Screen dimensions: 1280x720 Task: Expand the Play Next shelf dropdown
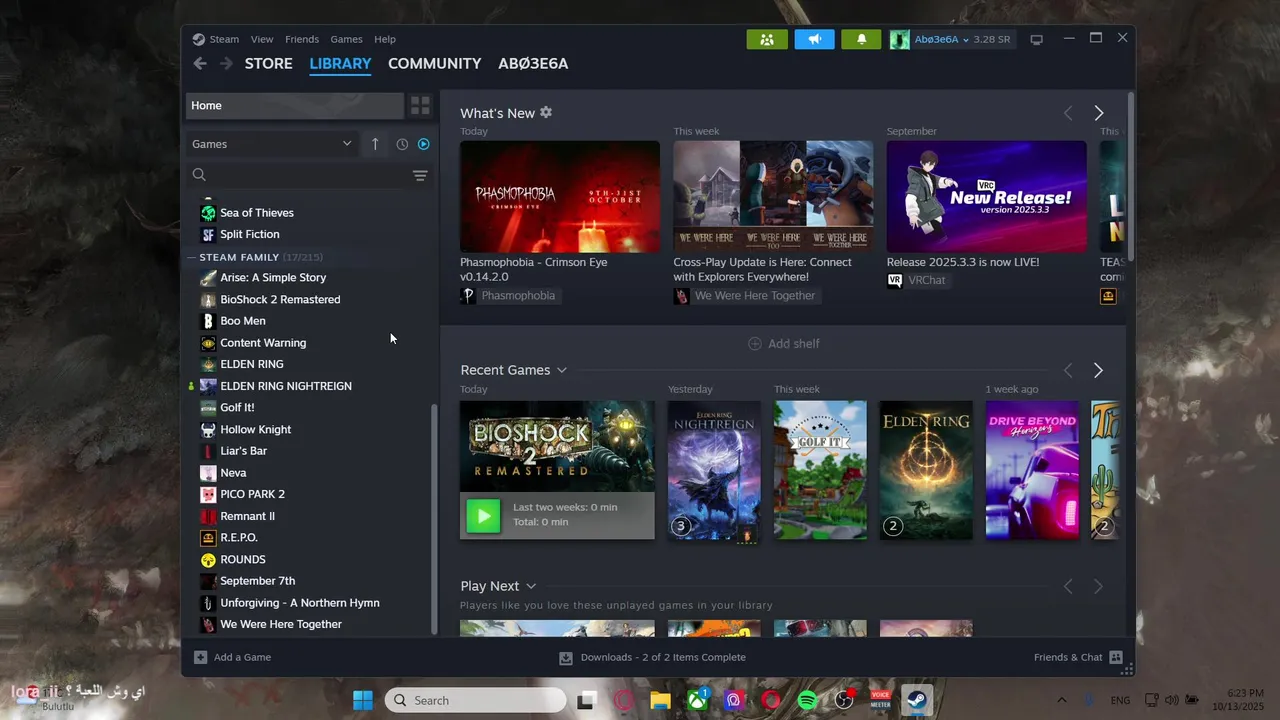click(x=531, y=586)
